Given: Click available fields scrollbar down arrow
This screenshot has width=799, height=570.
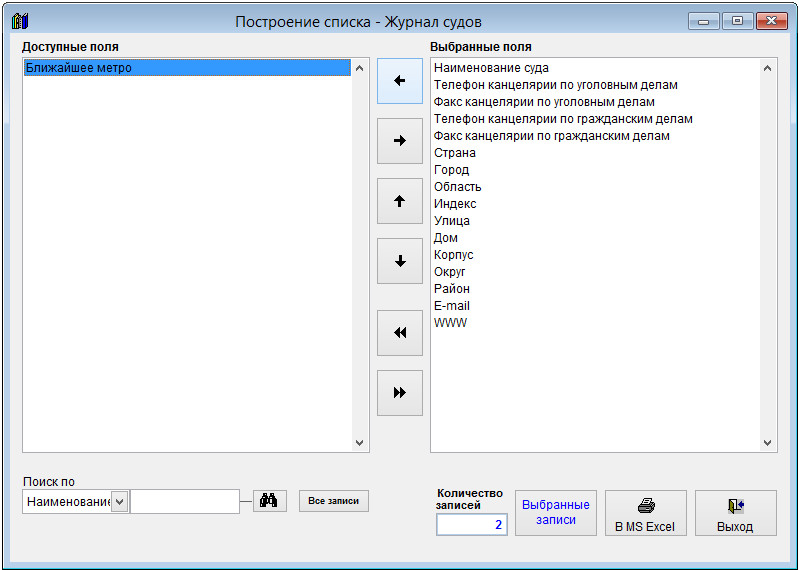Looking at the screenshot, I should click(x=359, y=443).
